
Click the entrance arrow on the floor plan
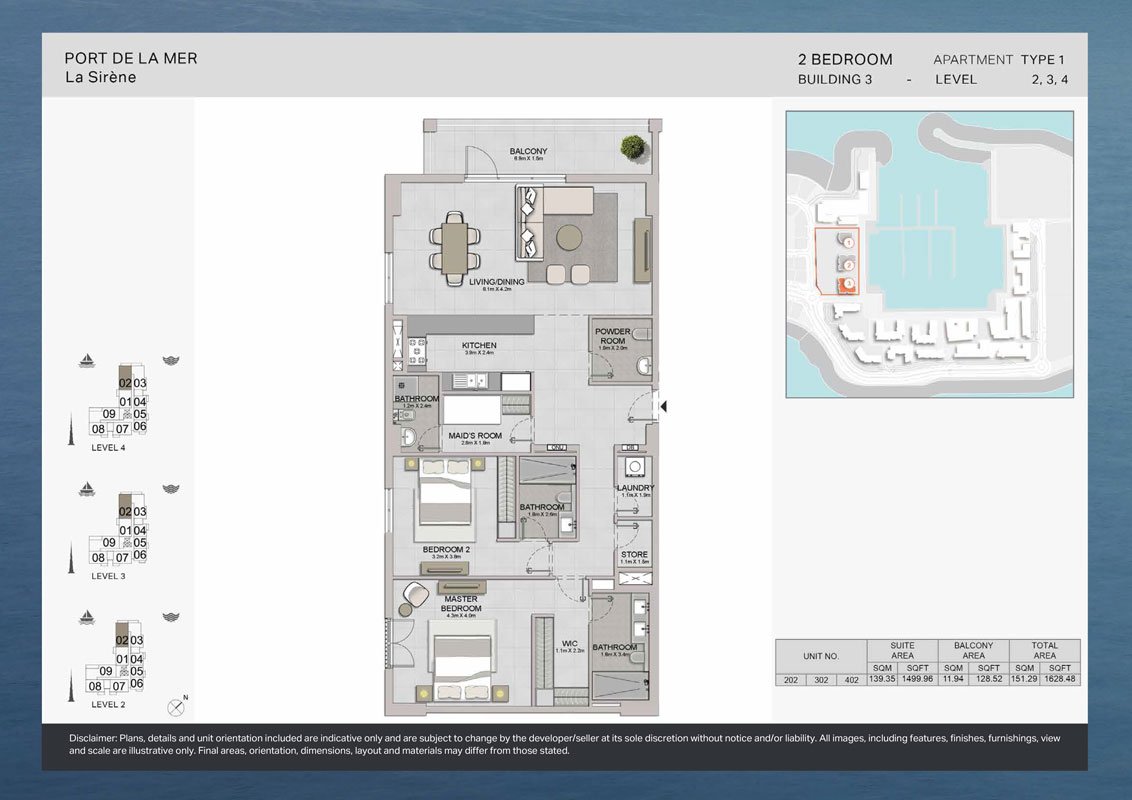point(663,406)
